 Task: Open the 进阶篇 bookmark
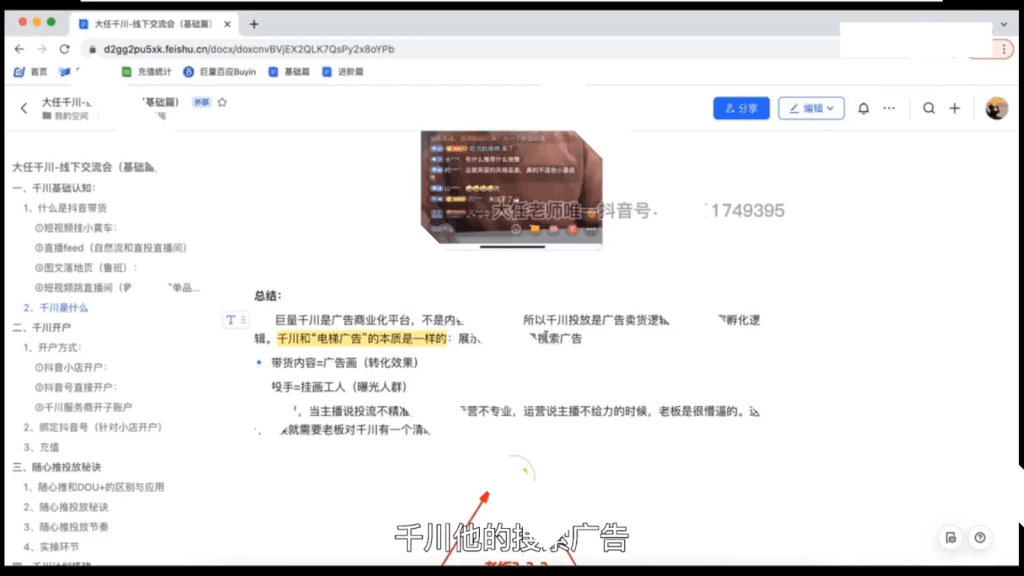343,72
